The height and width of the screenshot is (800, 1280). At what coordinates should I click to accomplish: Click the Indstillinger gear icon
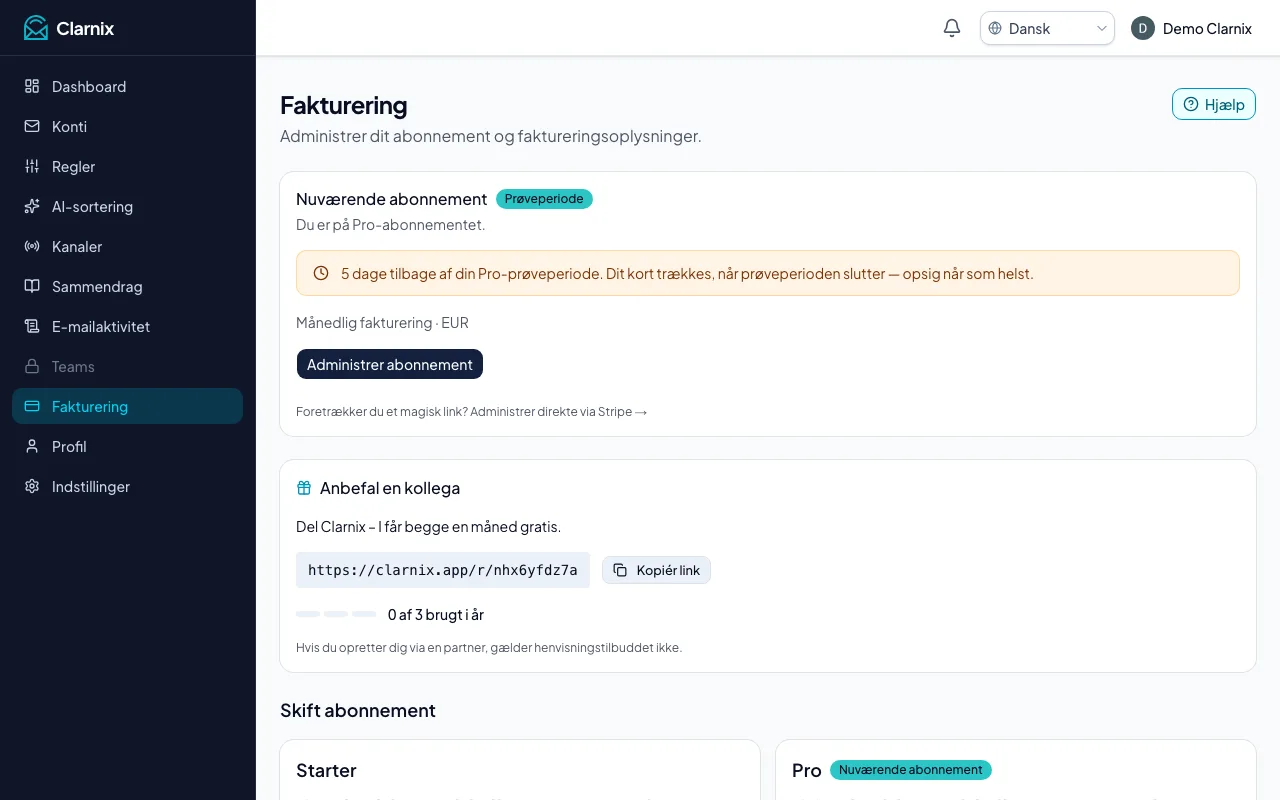coord(32,486)
